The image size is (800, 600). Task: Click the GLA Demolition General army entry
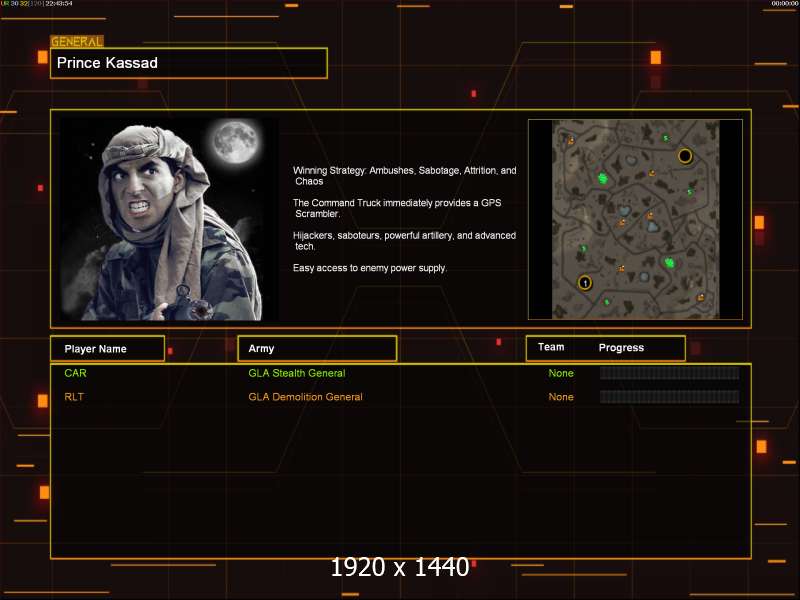[306, 397]
